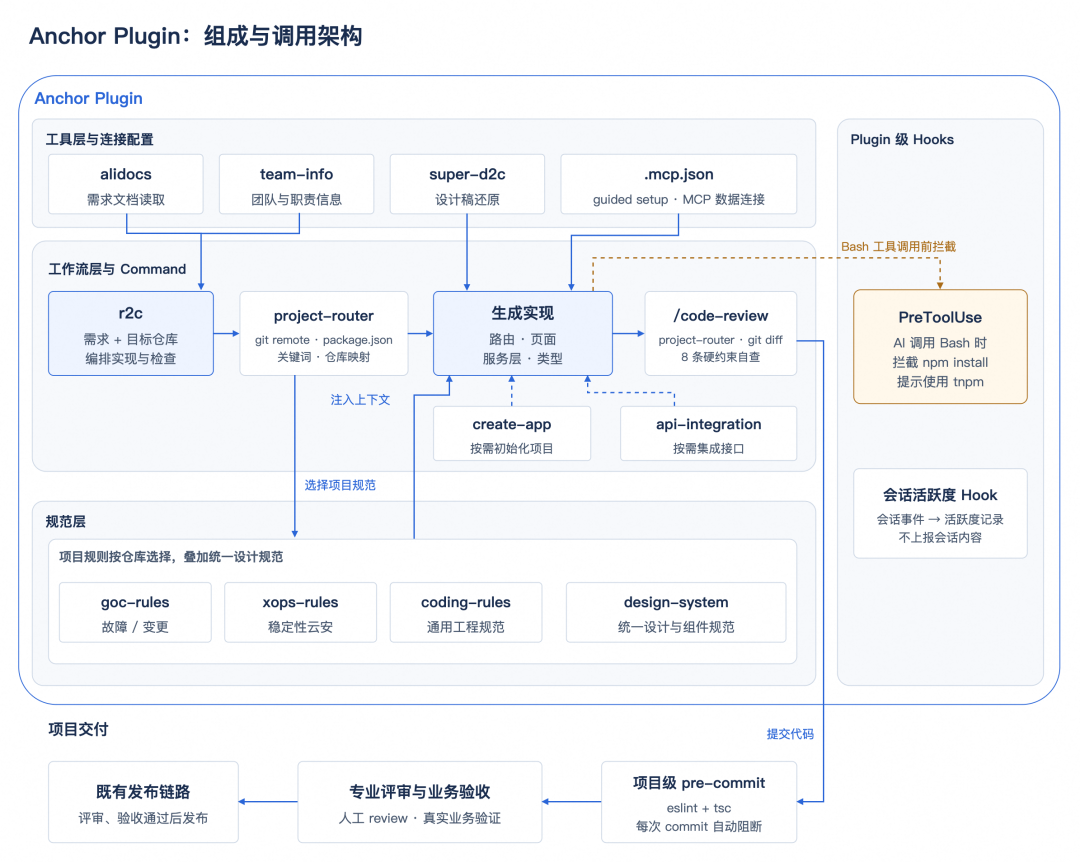1080x862 pixels.
Task: Click '编排实现与检查' text
Action: click(x=131, y=358)
